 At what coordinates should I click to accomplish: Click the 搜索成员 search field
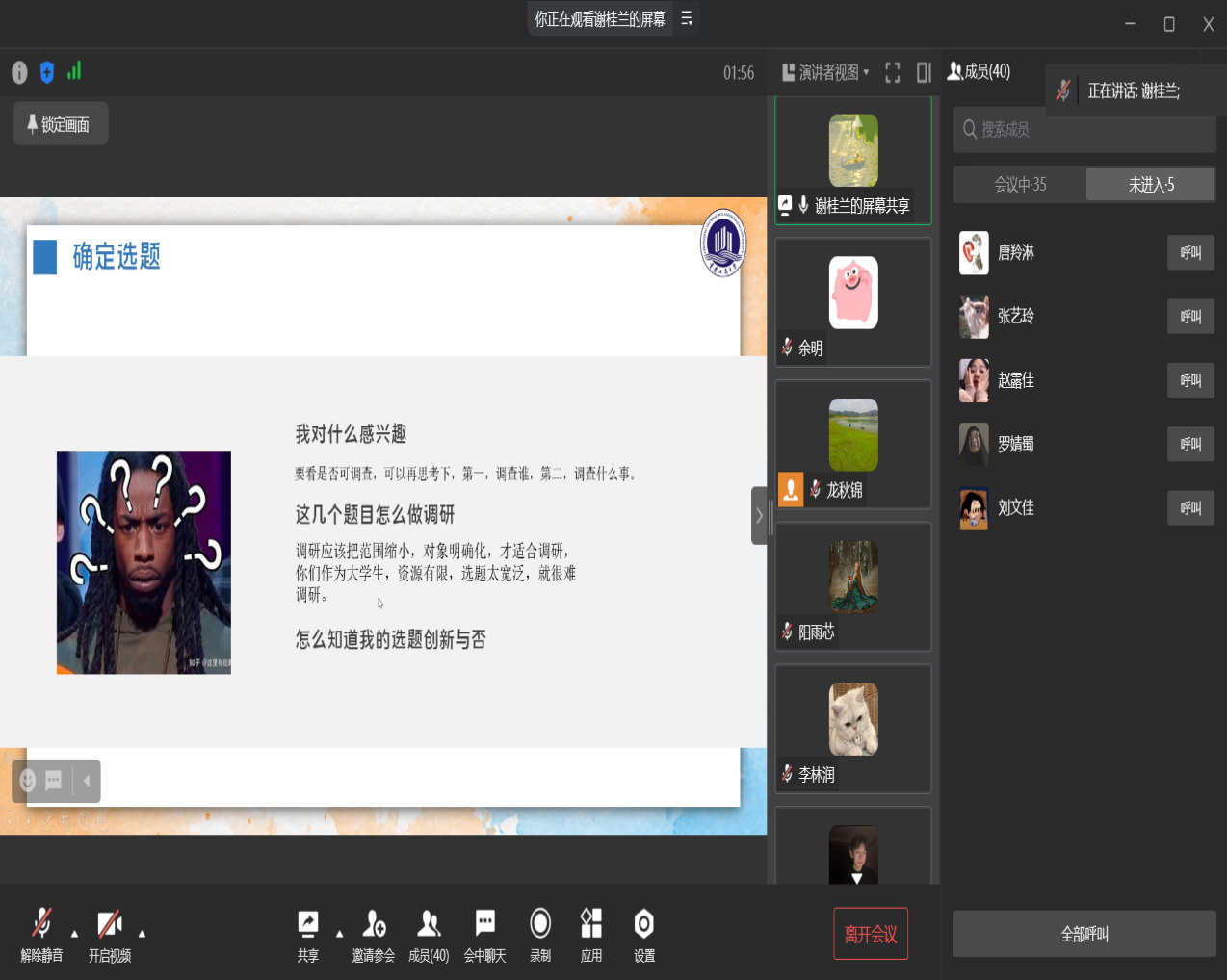pyautogui.click(x=1084, y=130)
